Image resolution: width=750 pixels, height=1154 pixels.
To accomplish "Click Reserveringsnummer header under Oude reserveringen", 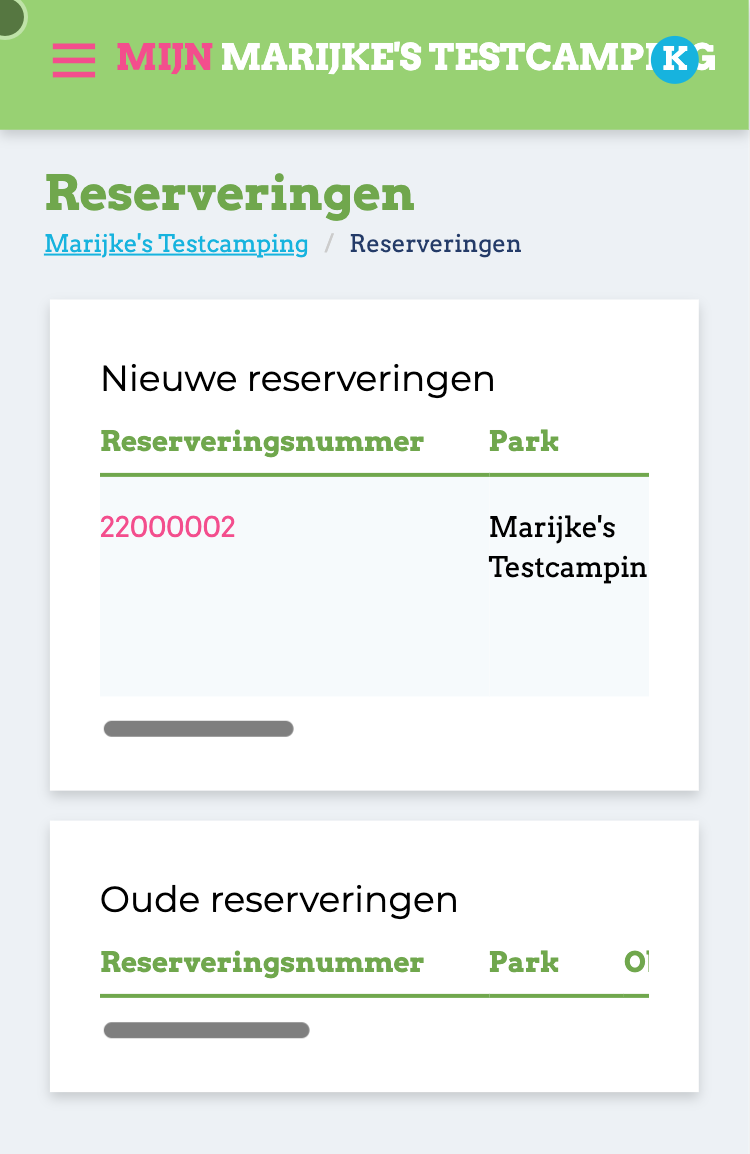I will click(x=261, y=963).
